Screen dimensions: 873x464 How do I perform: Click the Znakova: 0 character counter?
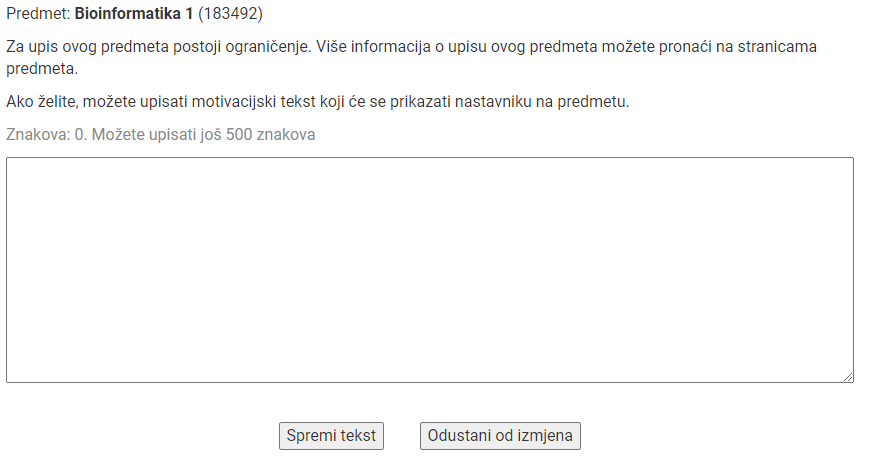[47, 135]
